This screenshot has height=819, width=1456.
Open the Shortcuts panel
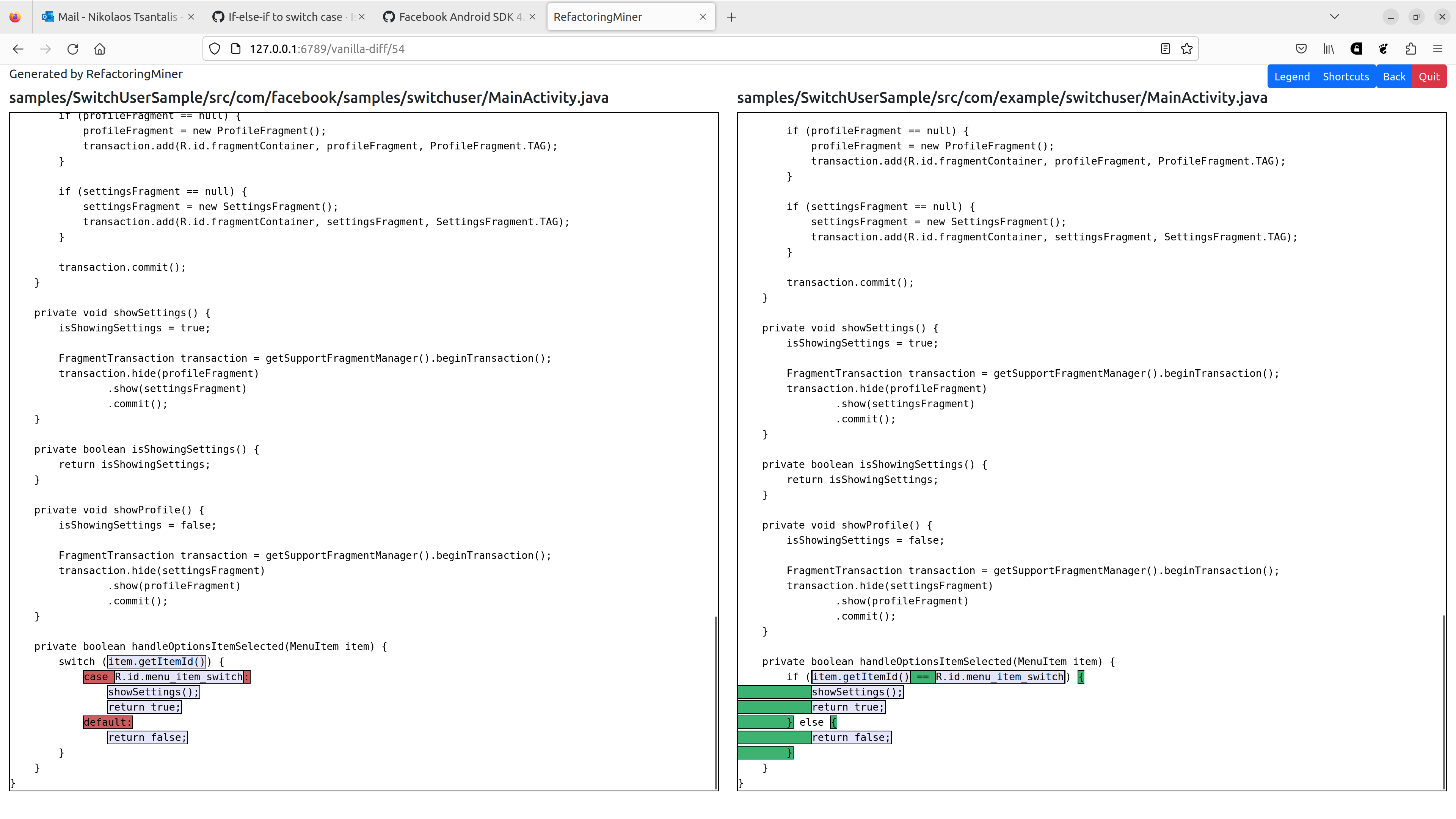(1346, 76)
